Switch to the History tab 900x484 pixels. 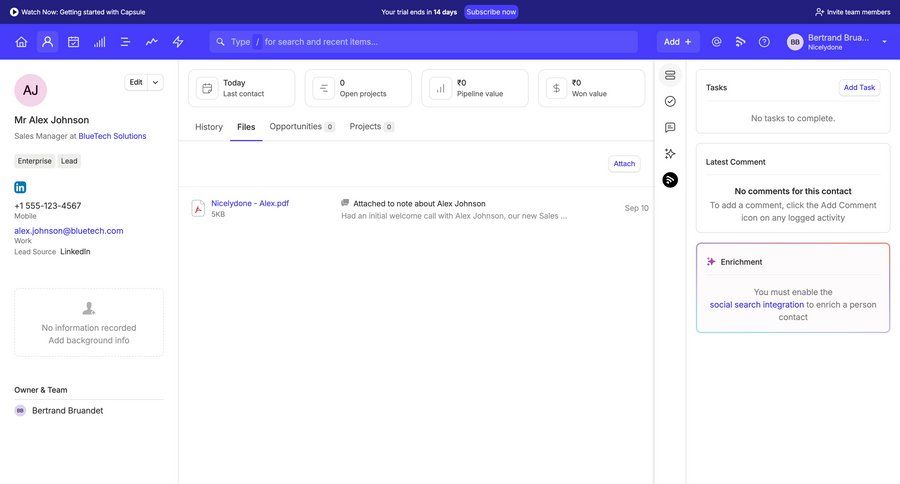point(209,127)
